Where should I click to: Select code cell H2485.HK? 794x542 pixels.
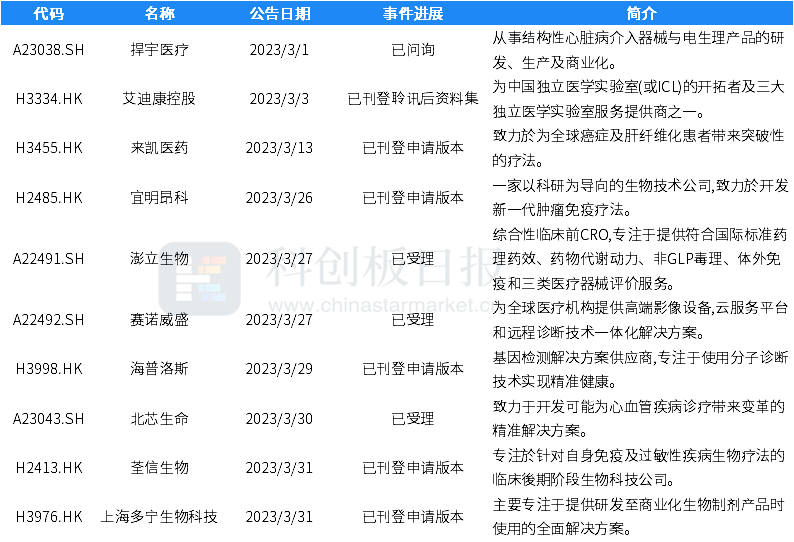[x=49, y=198]
